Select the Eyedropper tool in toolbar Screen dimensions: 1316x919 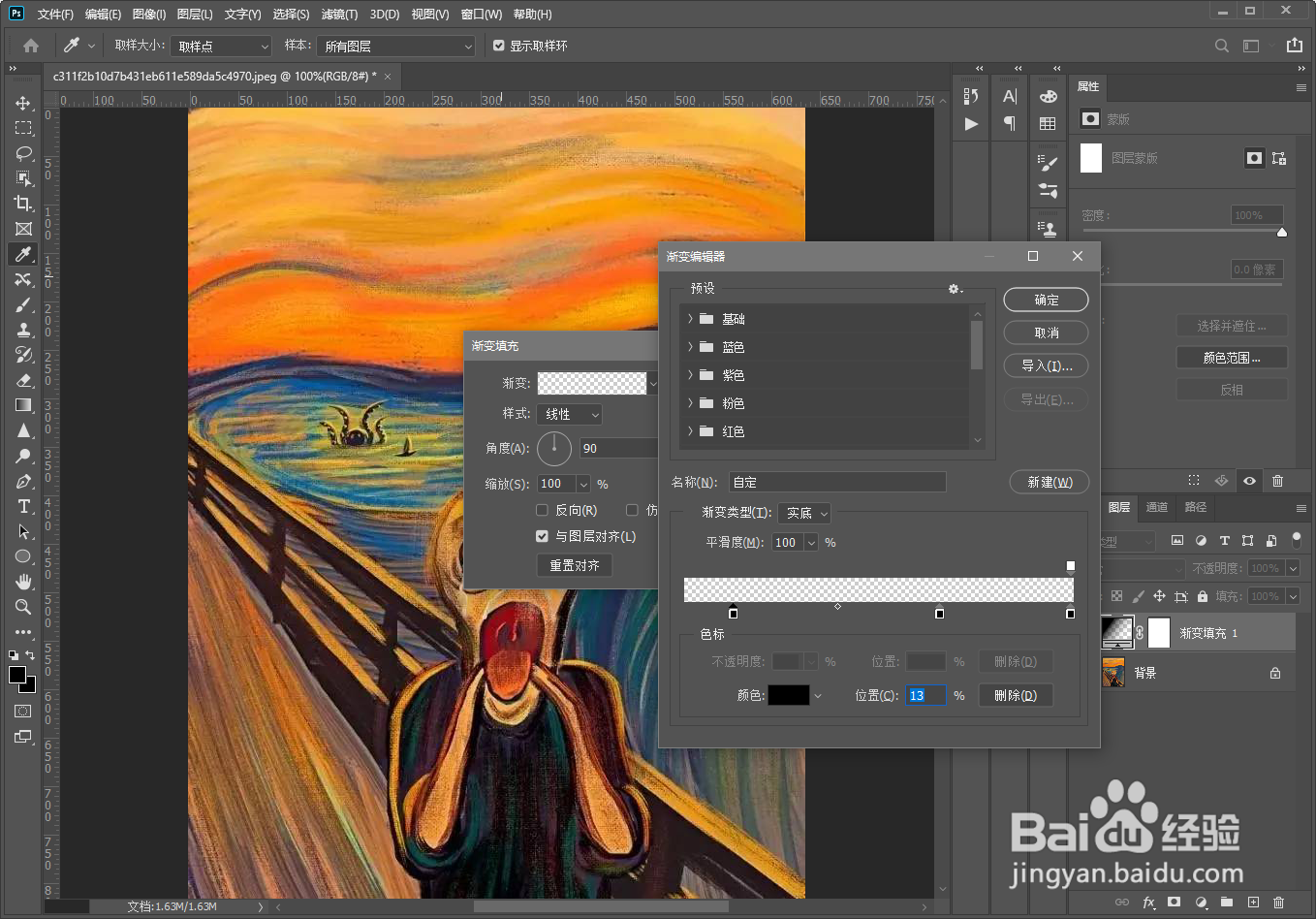tap(23, 254)
